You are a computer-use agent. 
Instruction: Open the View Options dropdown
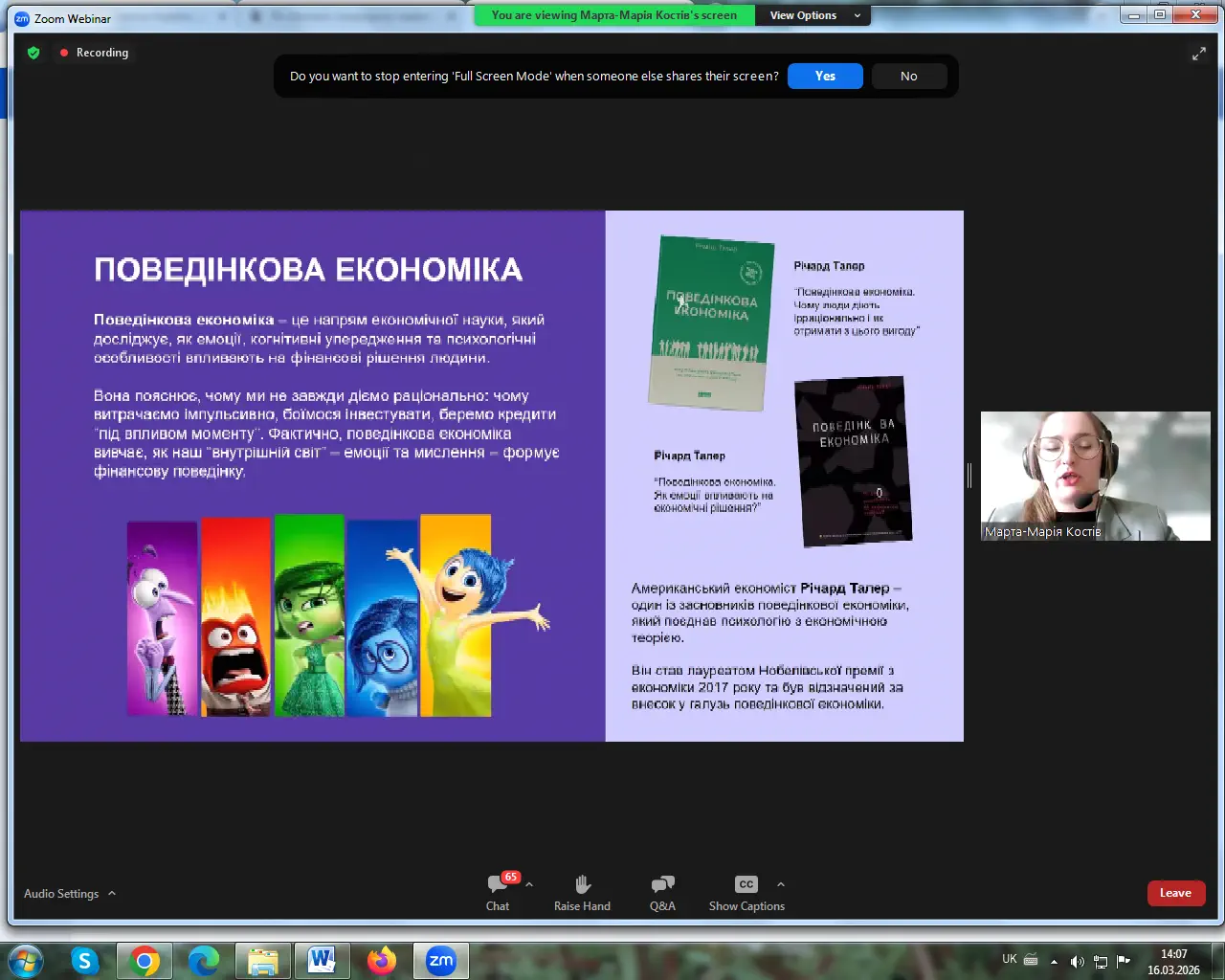pos(814,15)
